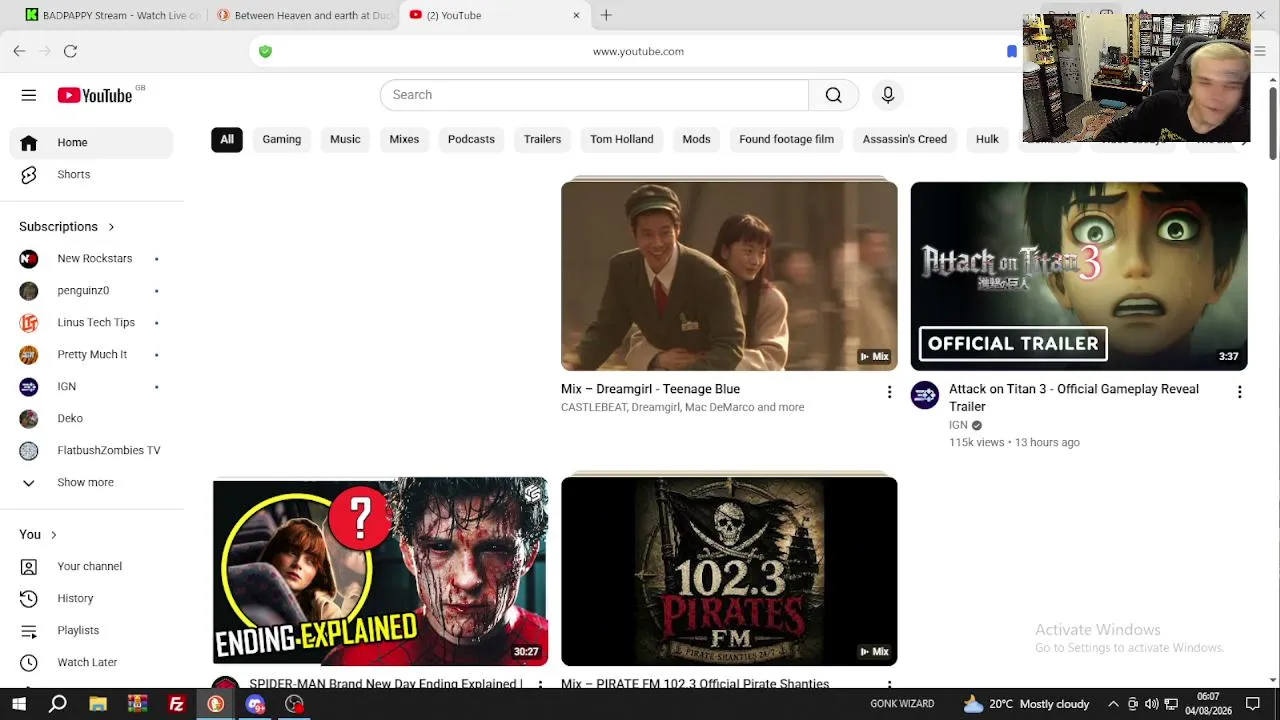
Task: Open the Windows Start menu
Action: pyautogui.click(x=19, y=704)
